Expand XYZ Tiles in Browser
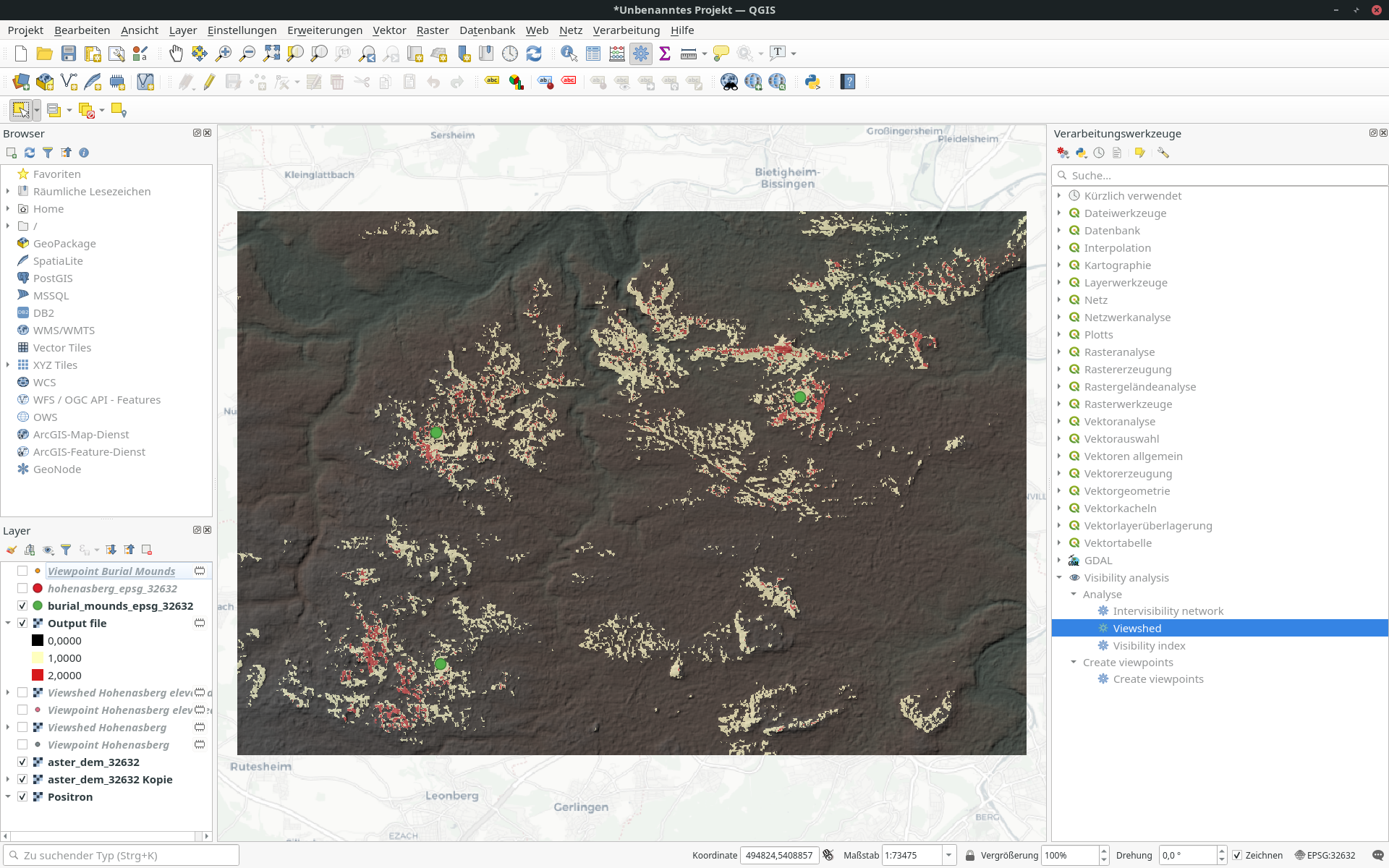Image resolution: width=1389 pixels, height=868 pixels. click(x=8, y=365)
